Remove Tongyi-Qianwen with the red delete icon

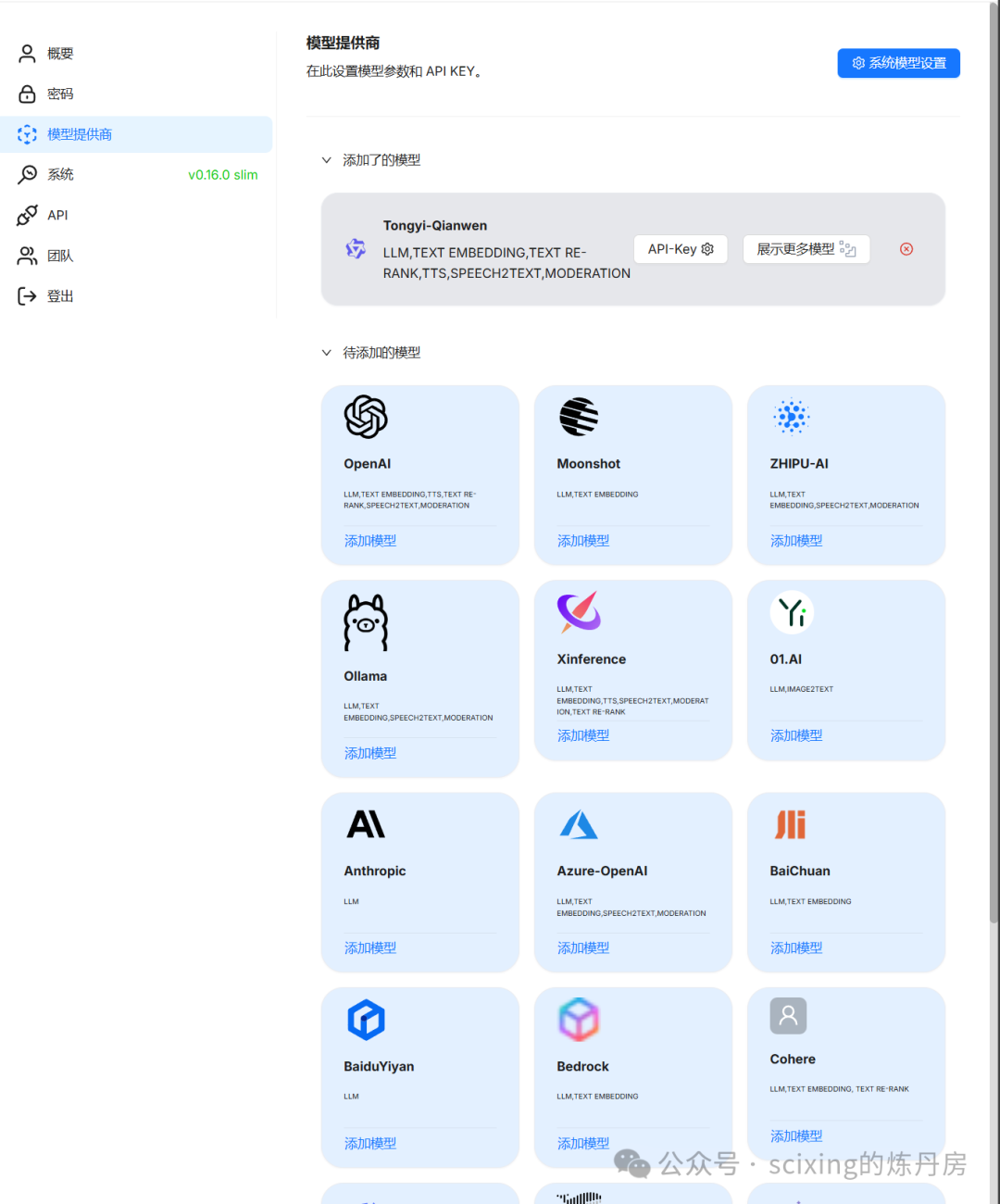(906, 249)
